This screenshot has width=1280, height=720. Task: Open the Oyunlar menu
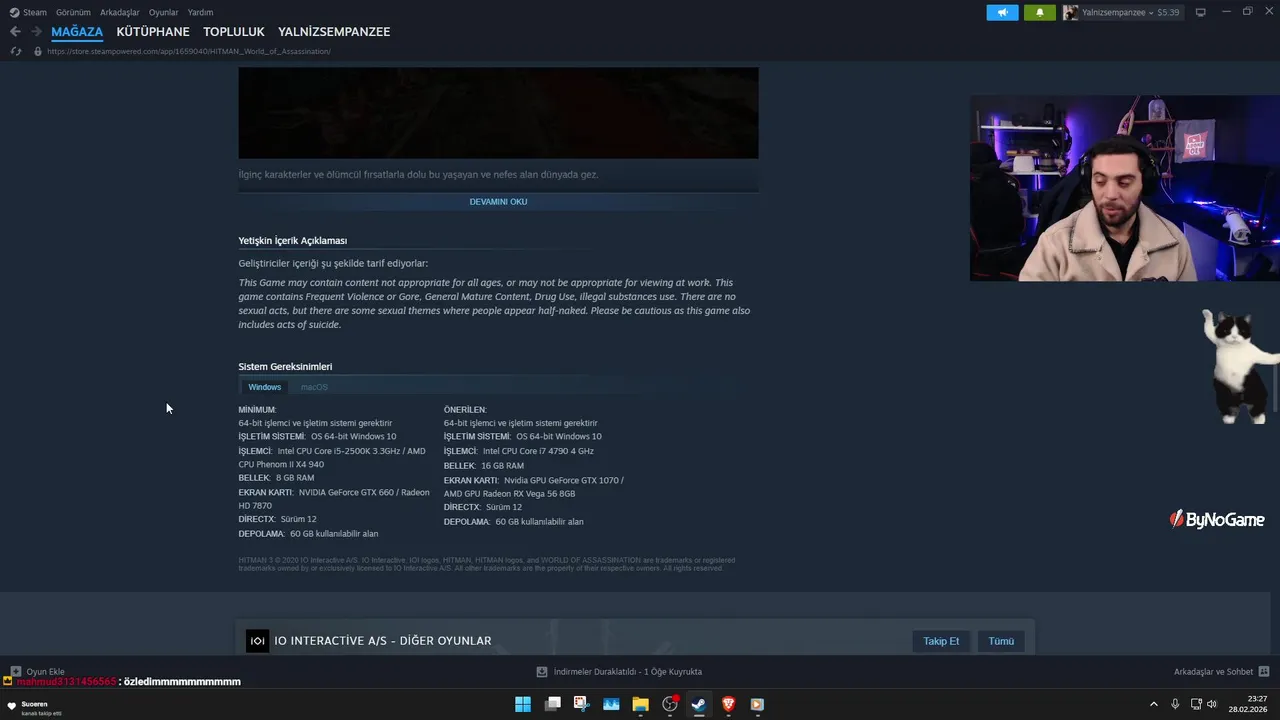coord(163,12)
